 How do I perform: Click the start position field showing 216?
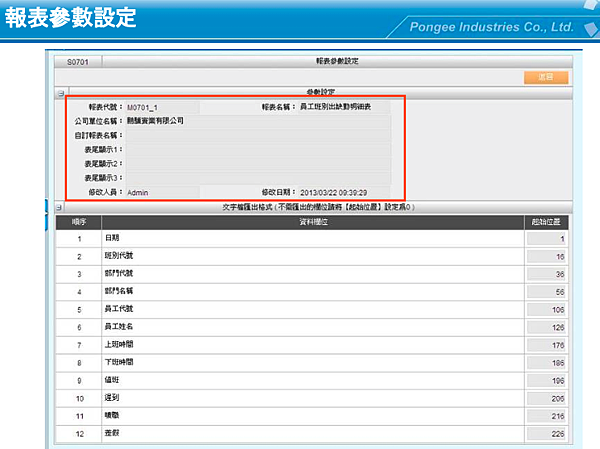click(546, 416)
